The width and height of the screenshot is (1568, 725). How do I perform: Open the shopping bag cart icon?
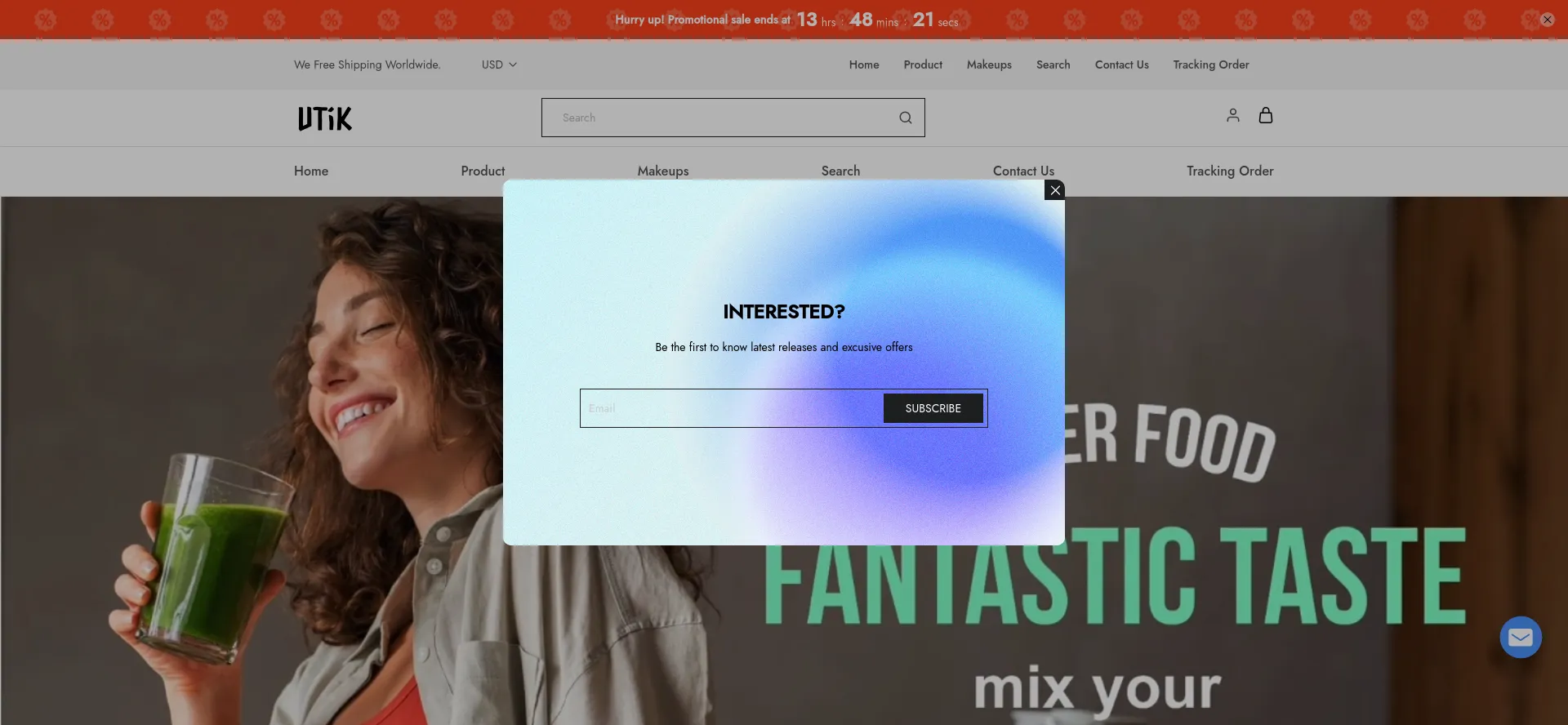(x=1265, y=116)
